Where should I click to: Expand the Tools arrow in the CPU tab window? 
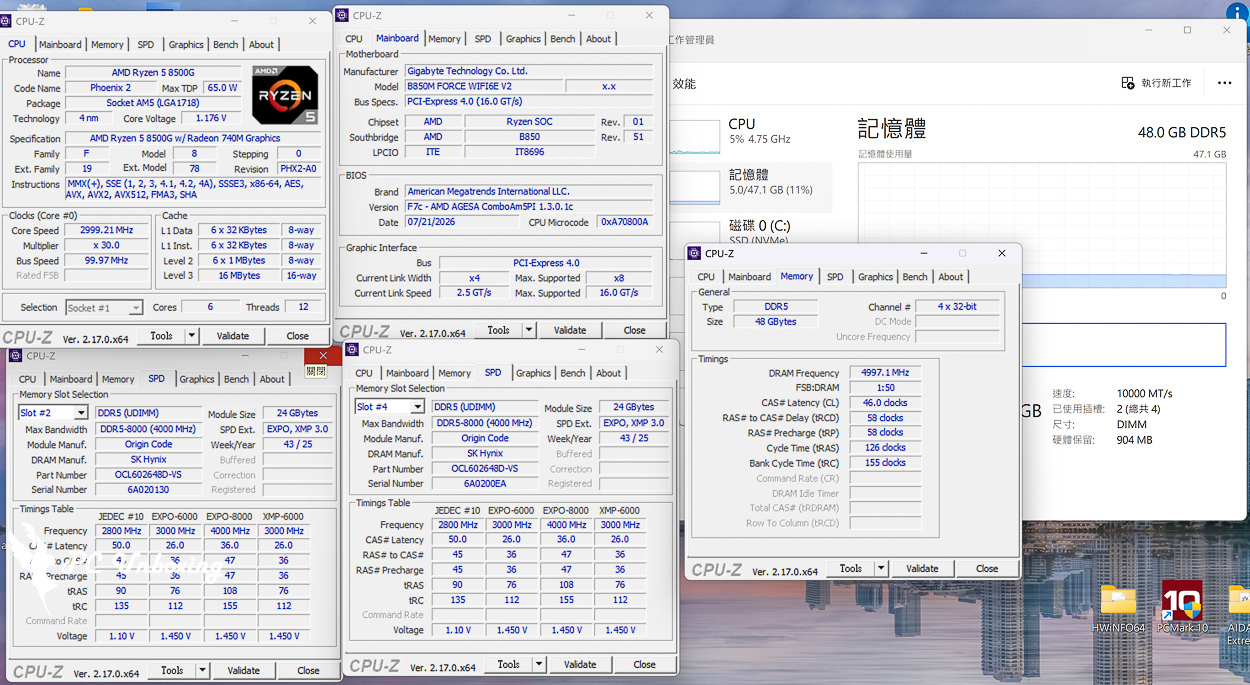tap(192, 336)
